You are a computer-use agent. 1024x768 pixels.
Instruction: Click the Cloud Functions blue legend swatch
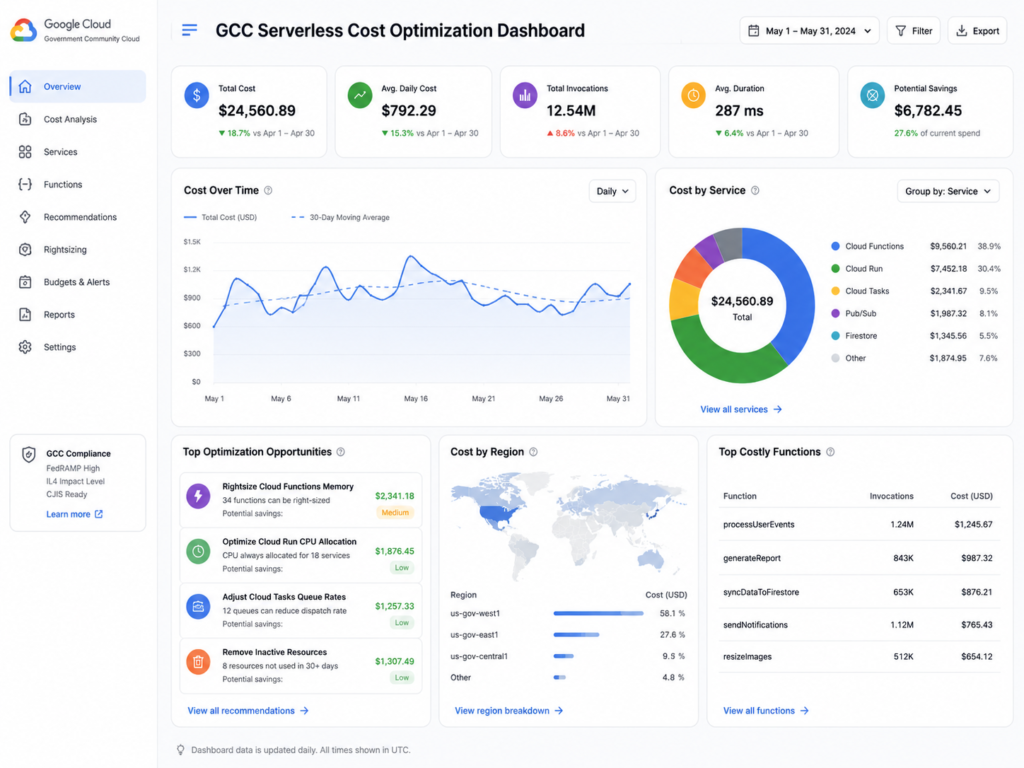click(x=835, y=246)
